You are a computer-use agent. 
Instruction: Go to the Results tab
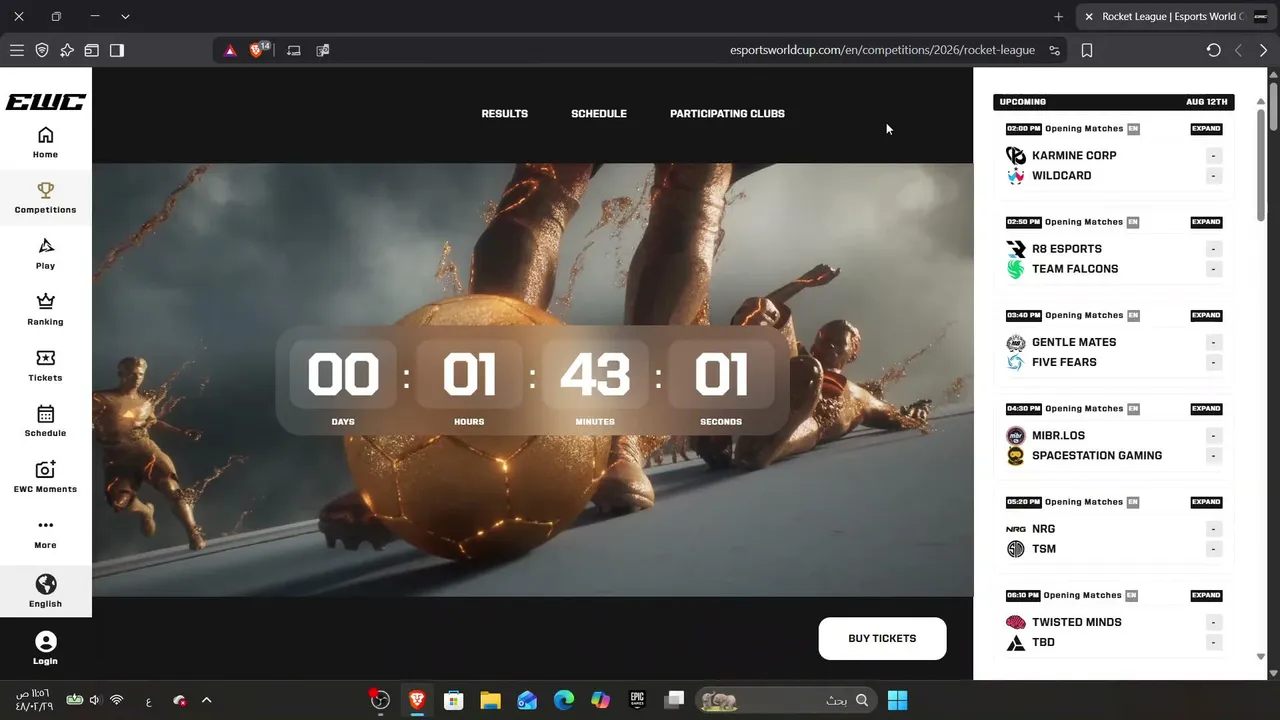tap(504, 114)
